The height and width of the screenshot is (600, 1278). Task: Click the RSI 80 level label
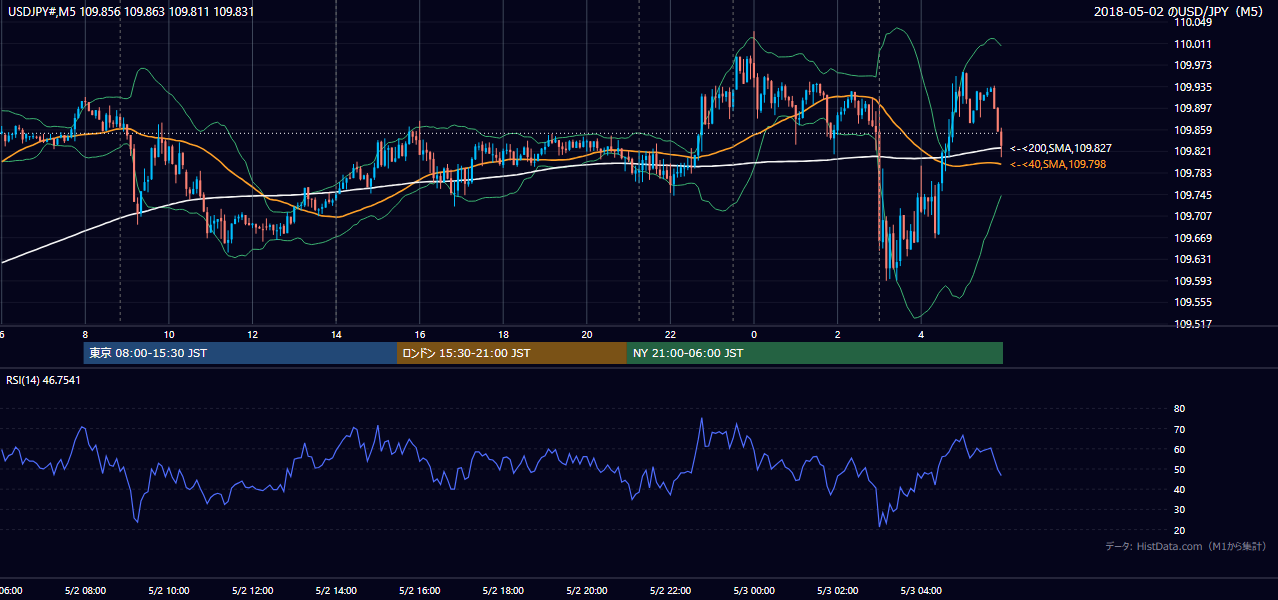point(1179,409)
